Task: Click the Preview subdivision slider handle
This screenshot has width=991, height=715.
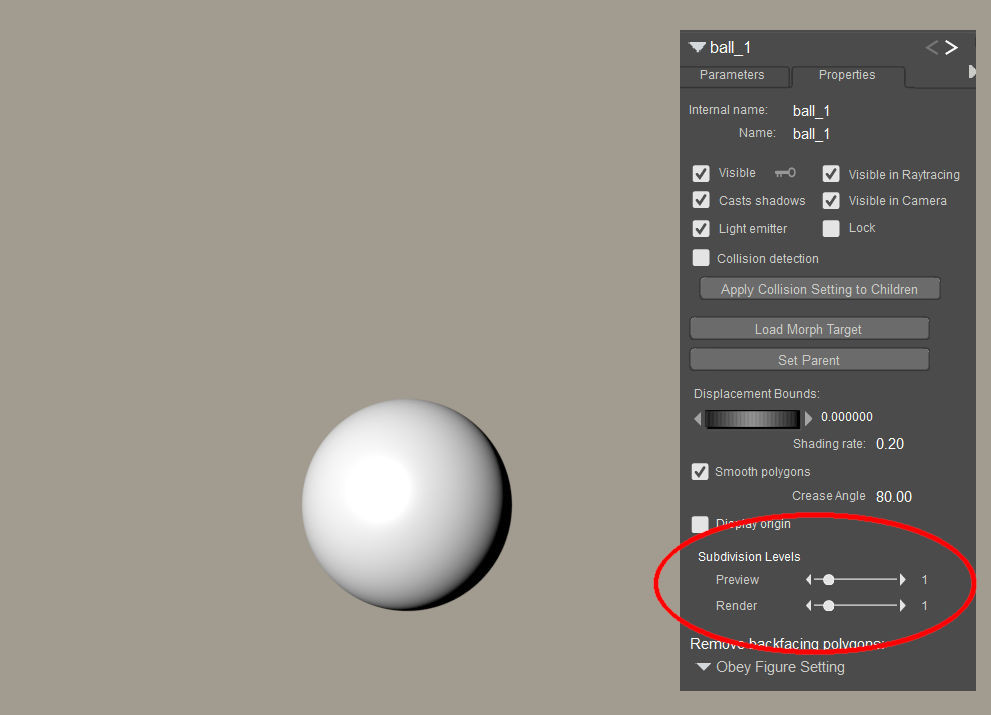Action: [829, 580]
